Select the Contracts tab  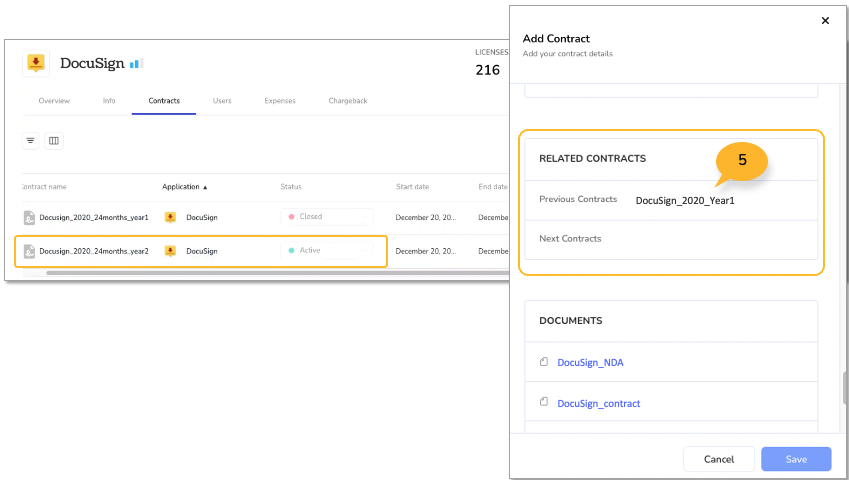(x=164, y=101)
